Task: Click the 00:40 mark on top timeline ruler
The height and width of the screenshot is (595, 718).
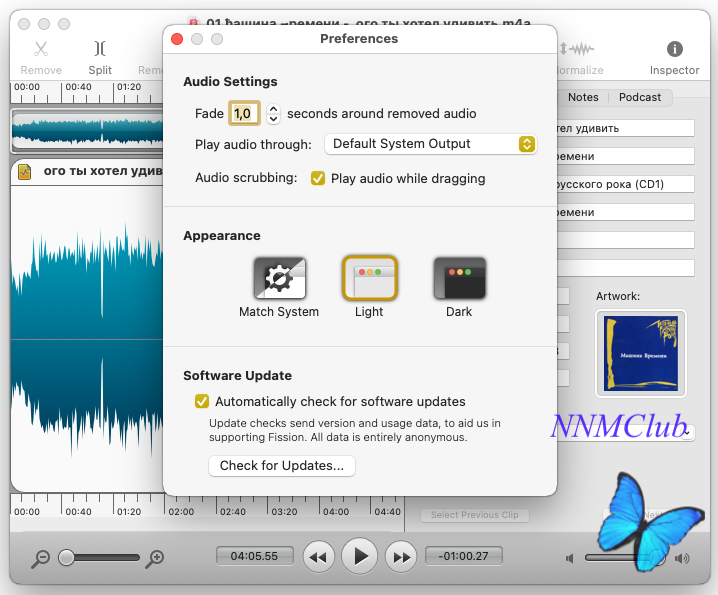Action: click(78, 87)
